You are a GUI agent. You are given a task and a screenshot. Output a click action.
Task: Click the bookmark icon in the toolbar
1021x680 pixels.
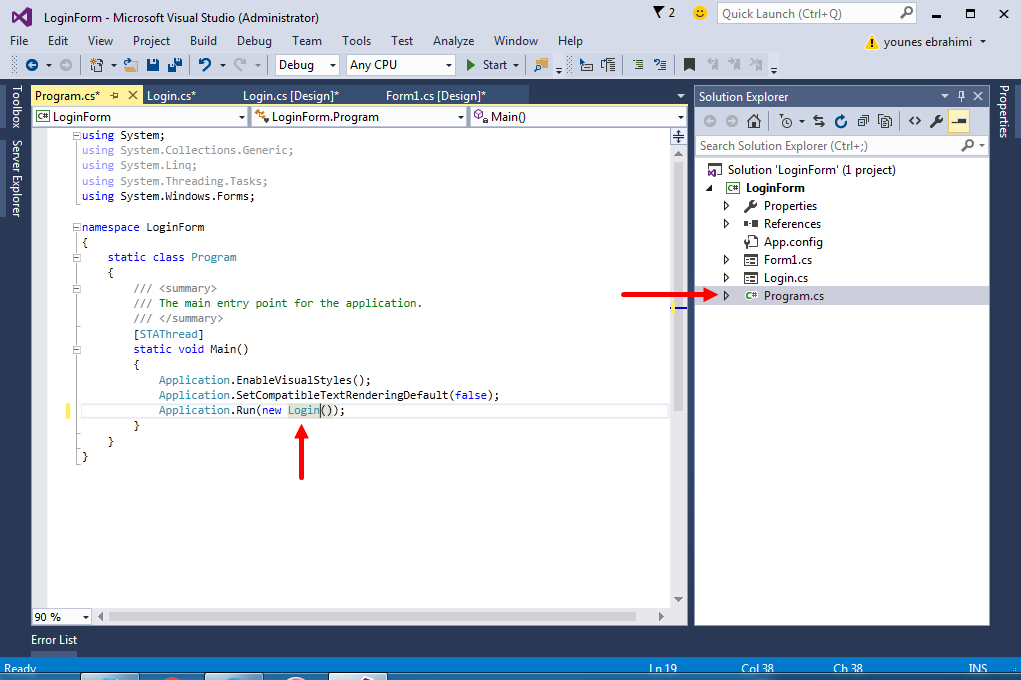689,65
